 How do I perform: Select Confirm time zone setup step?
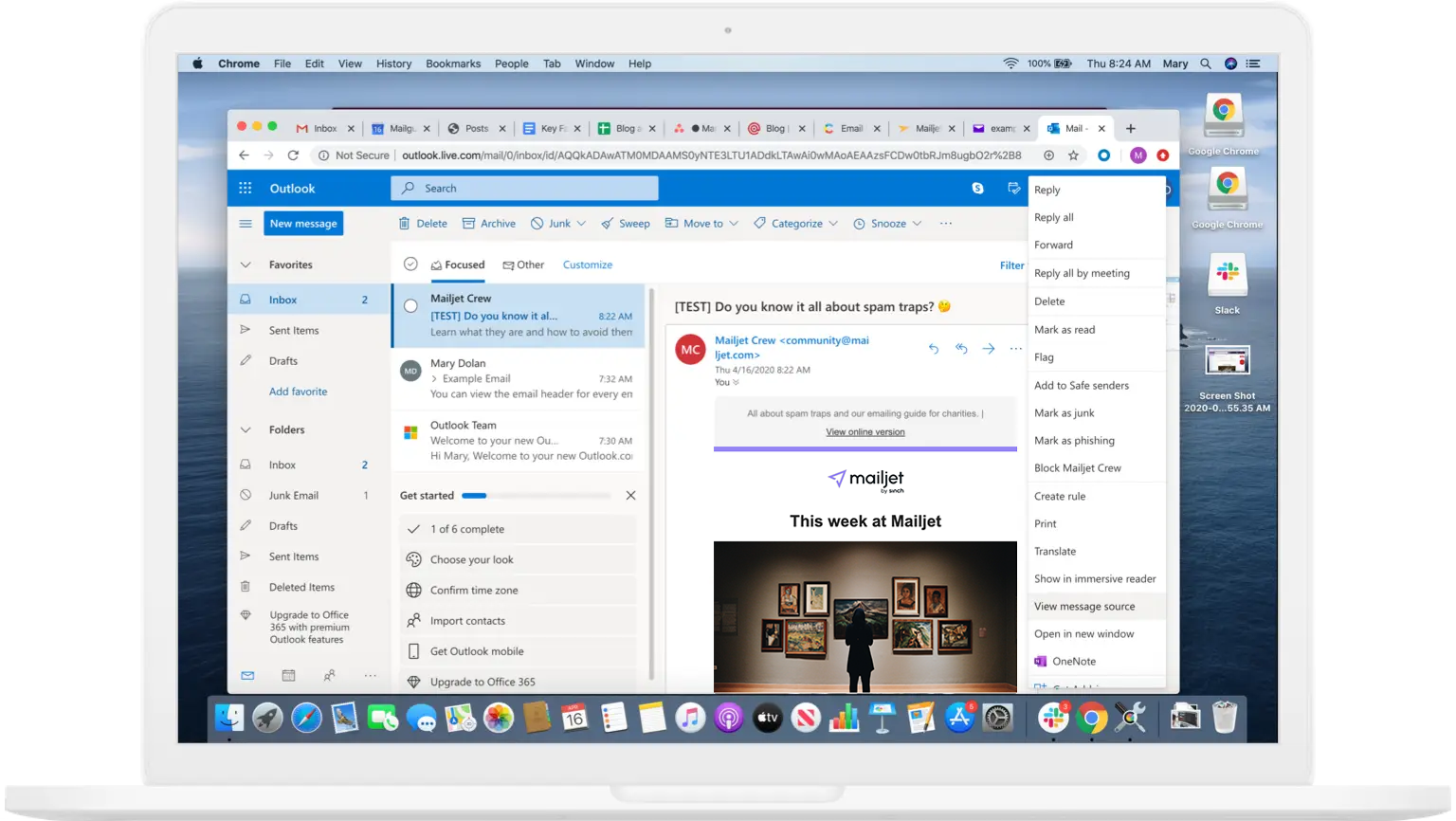[519, 590]
